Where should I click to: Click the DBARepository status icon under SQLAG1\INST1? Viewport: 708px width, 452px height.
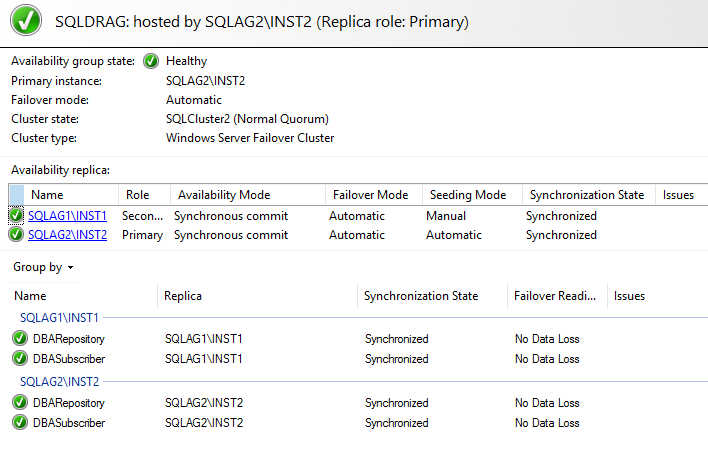pyautogui.click(x=20, y=339)
